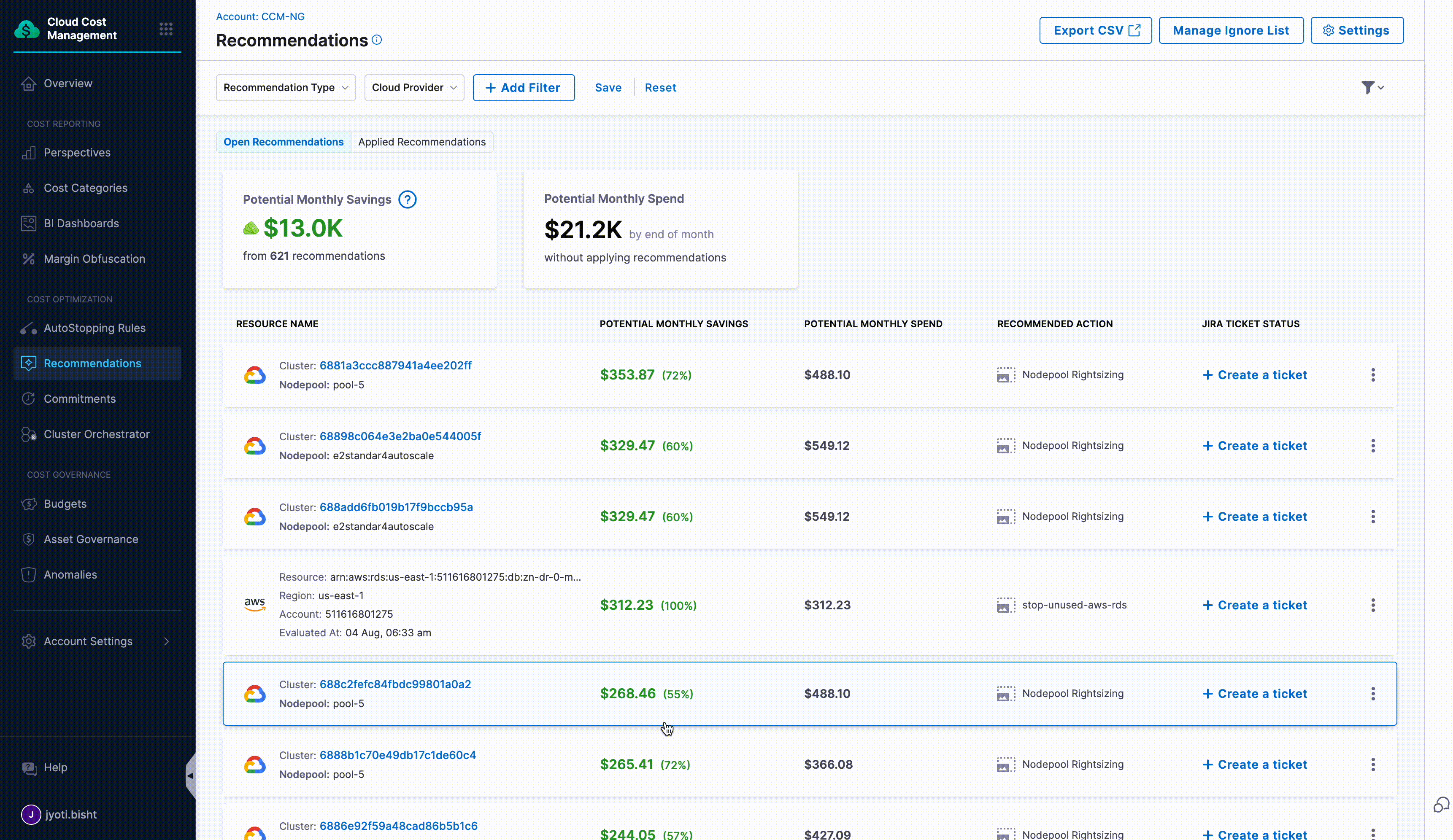Image resolution: width=1453 pixels, height=840 pixels.
Task: Open cluster link 688c2fefc84fbdc99801a0a2
Action: coord(395,684)
